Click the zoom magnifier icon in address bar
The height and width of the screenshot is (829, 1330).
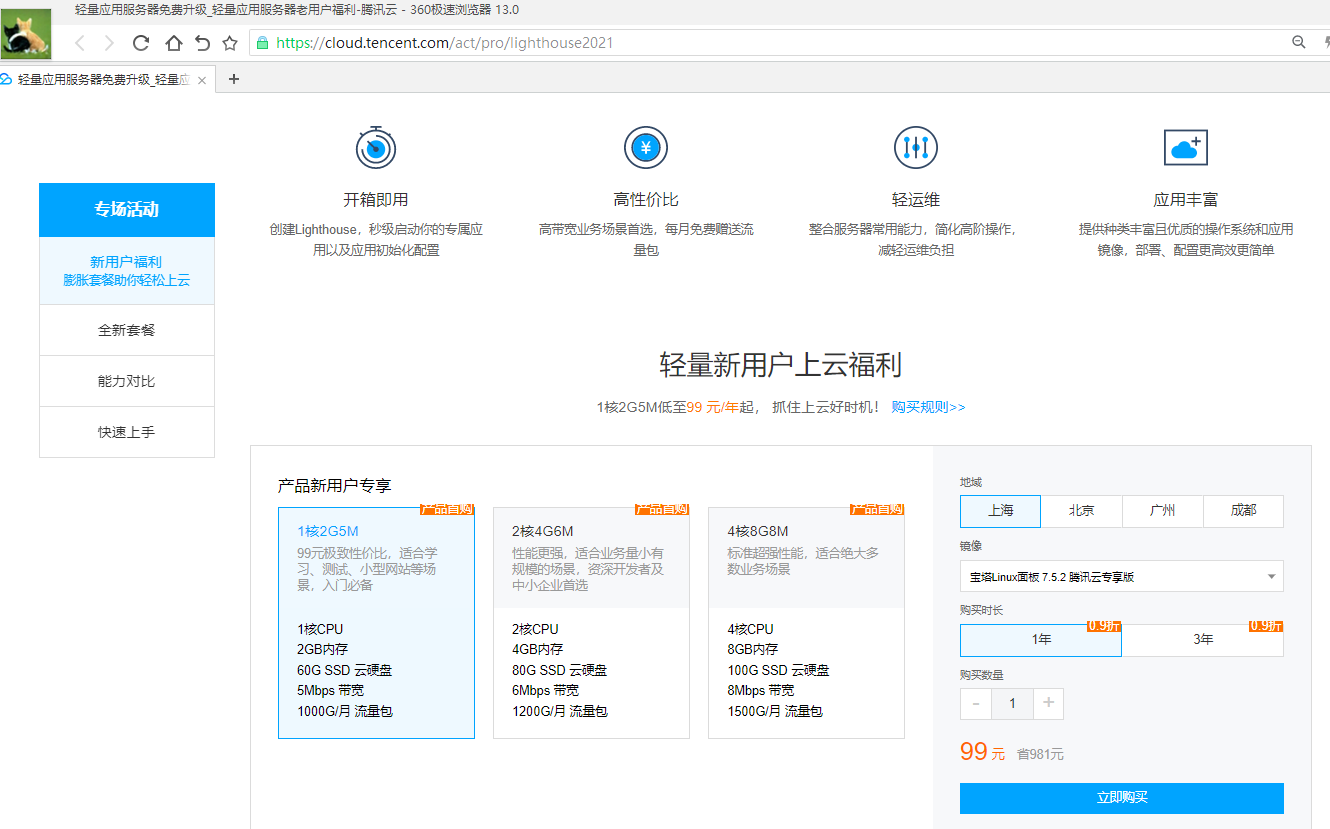[1299, 42]
